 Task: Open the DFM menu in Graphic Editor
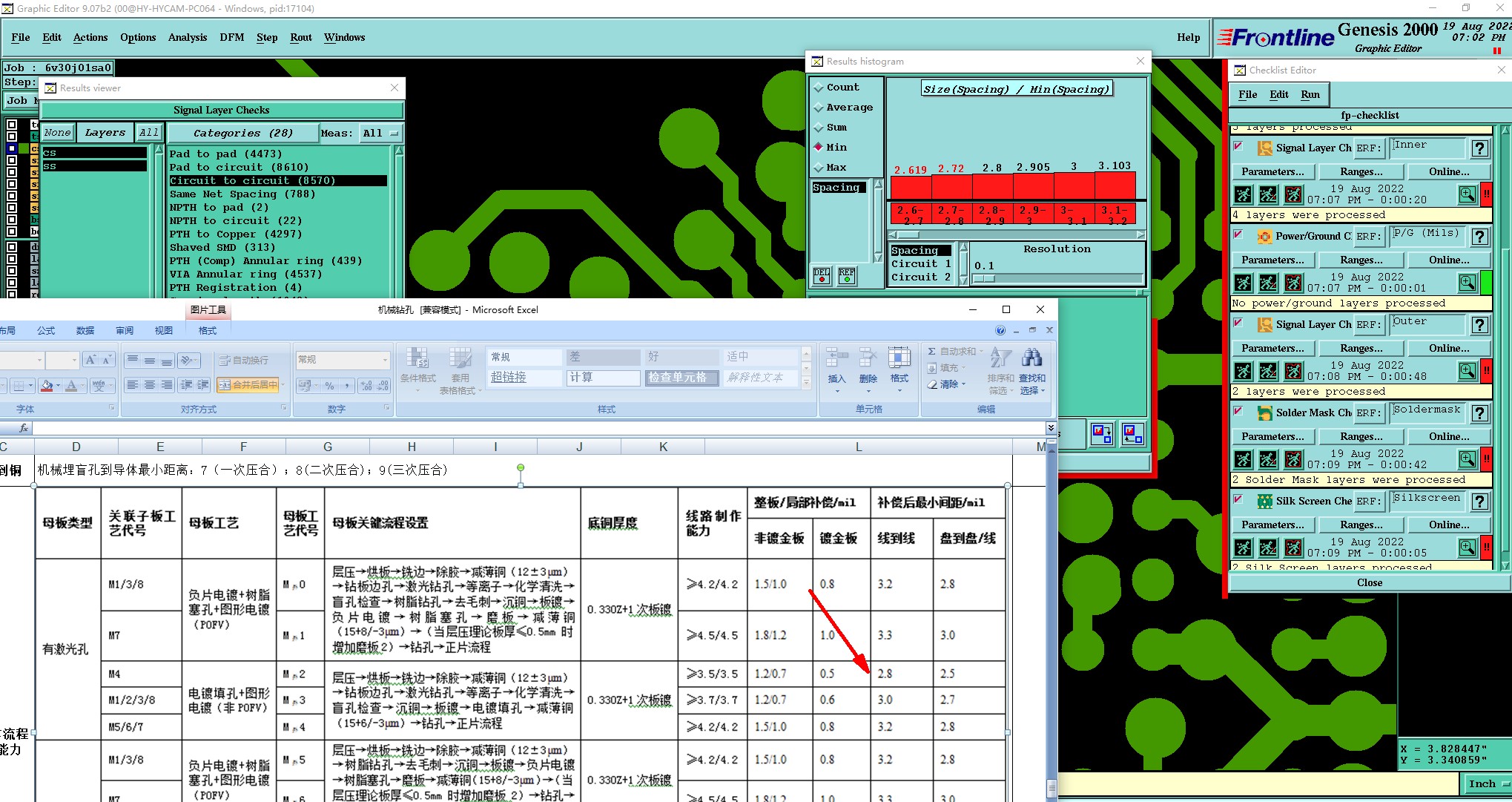232,38
